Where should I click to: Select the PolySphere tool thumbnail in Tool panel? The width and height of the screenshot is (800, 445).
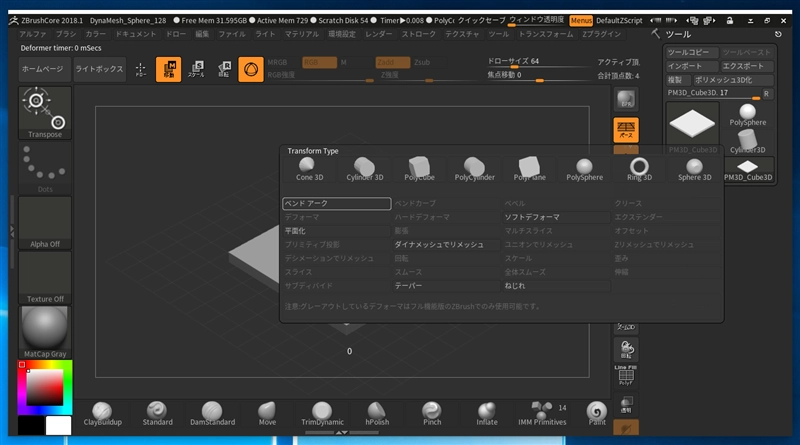747,115
